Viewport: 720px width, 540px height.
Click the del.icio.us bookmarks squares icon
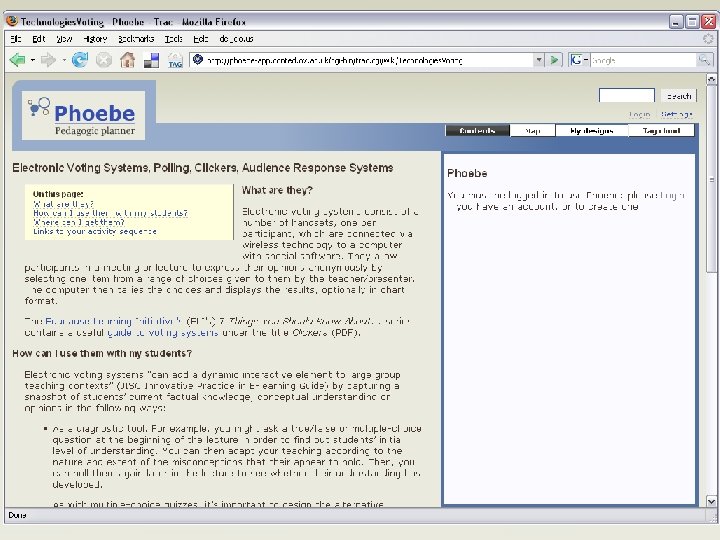click(x=151, y=60)
